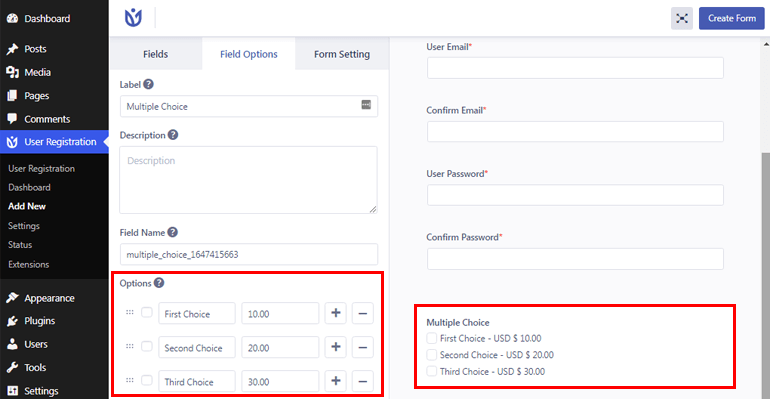Click drag handle icon of Third Choice row
The width and height of the screenshot is (770, 399).
point(130,380)
